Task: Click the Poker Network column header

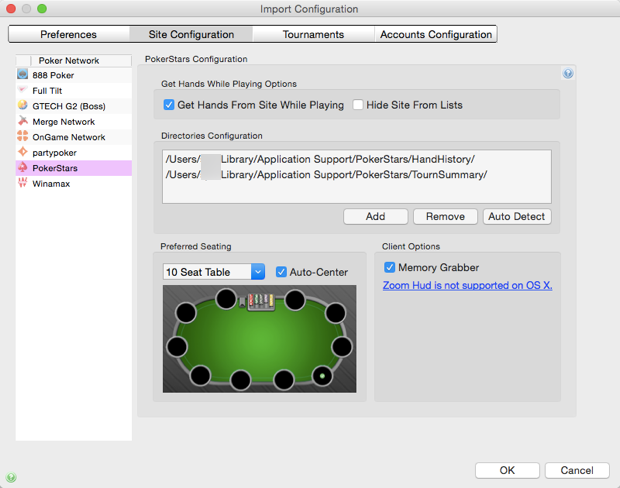Action: point(81,61)
